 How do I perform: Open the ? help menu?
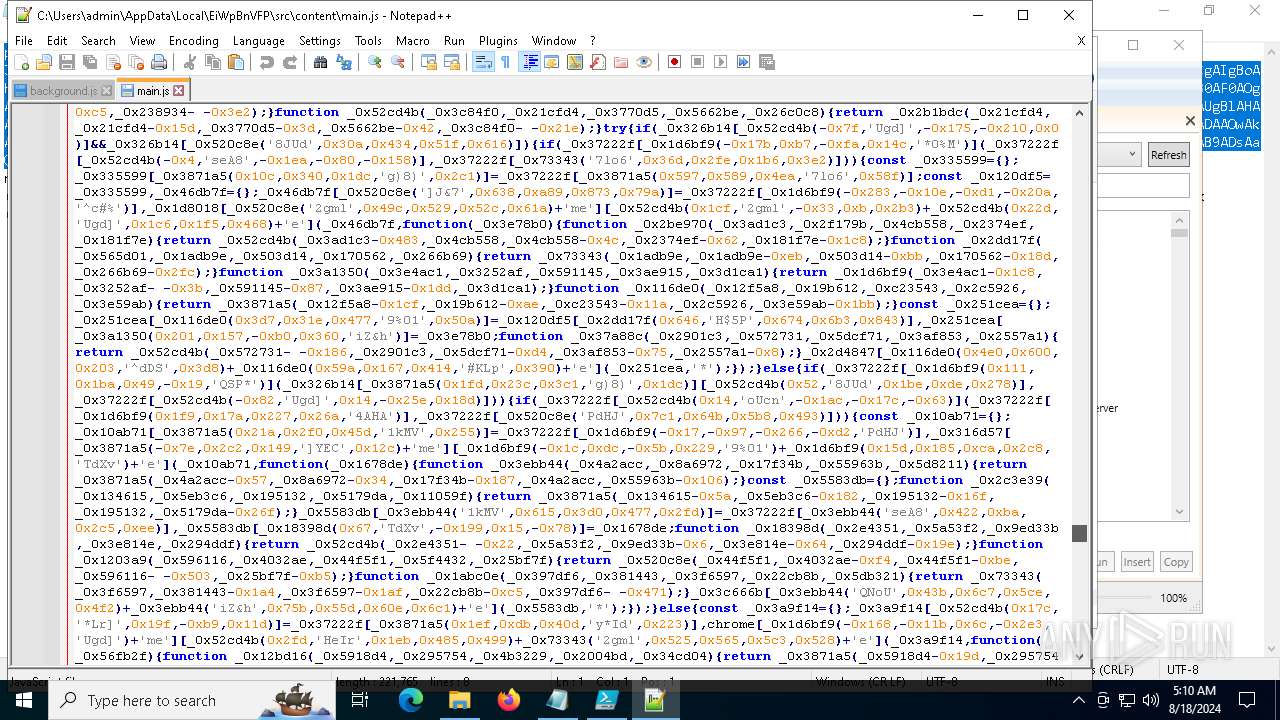[x=592, y=41]
